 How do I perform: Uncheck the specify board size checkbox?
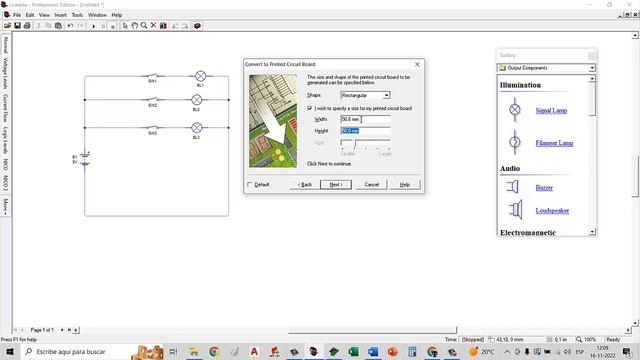point(309,108)
